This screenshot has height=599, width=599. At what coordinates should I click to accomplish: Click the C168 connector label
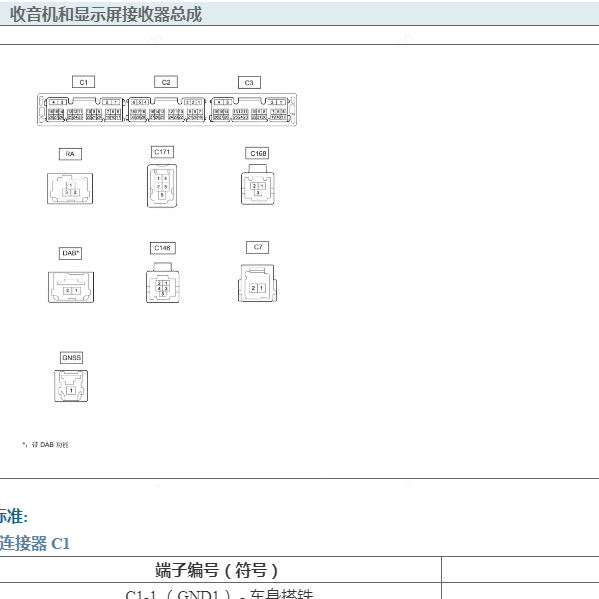click(257, 153)
